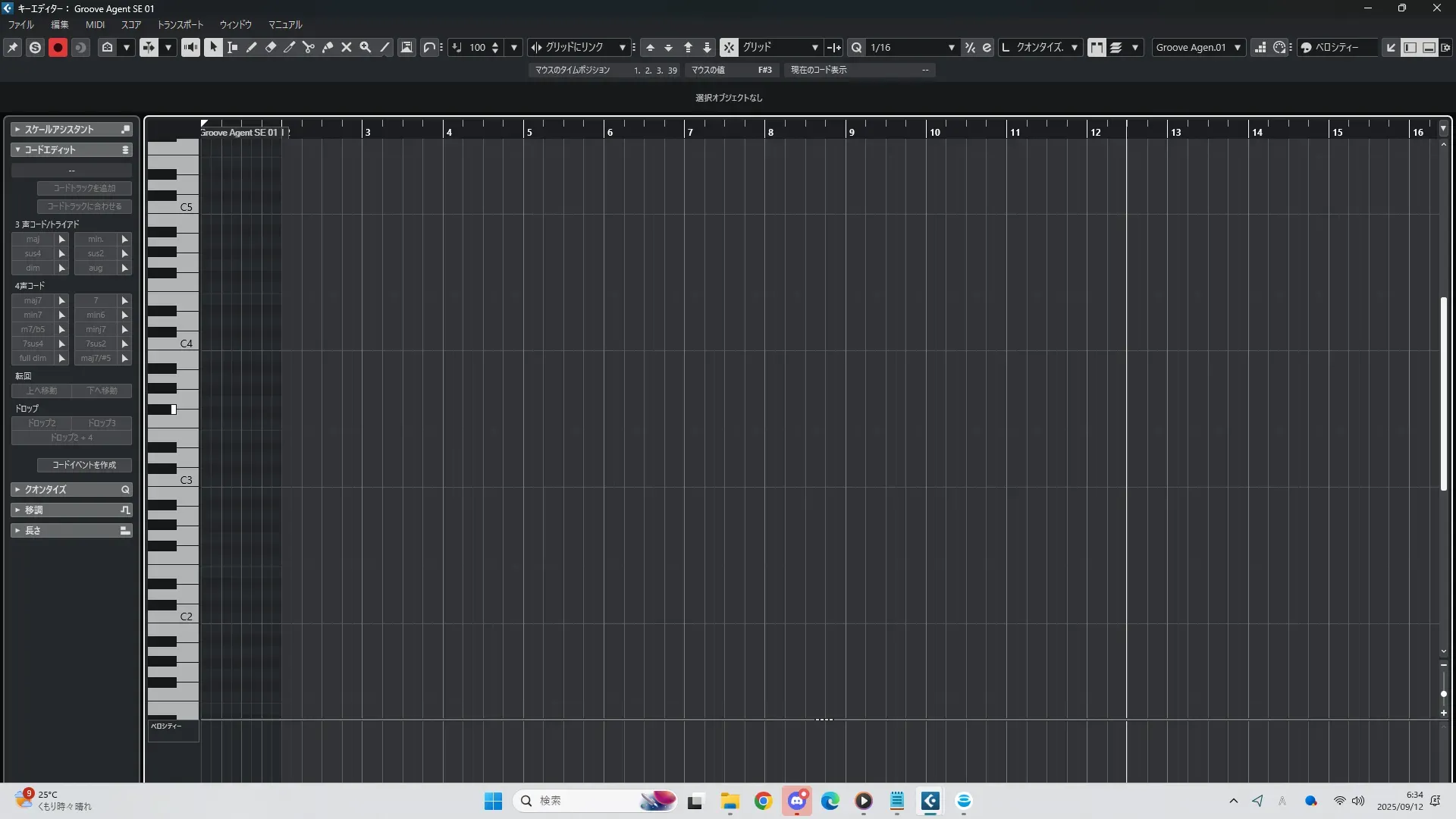Open the MIDI menu
The width and height of the screenshot is (1456, 819).
pos(95,25)
